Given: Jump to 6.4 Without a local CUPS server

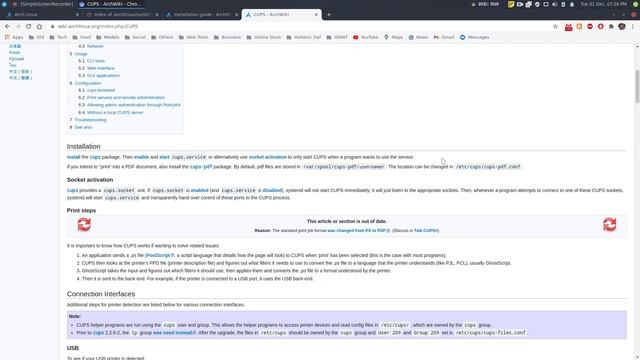Looking at the screenshot, I should 111,112.
